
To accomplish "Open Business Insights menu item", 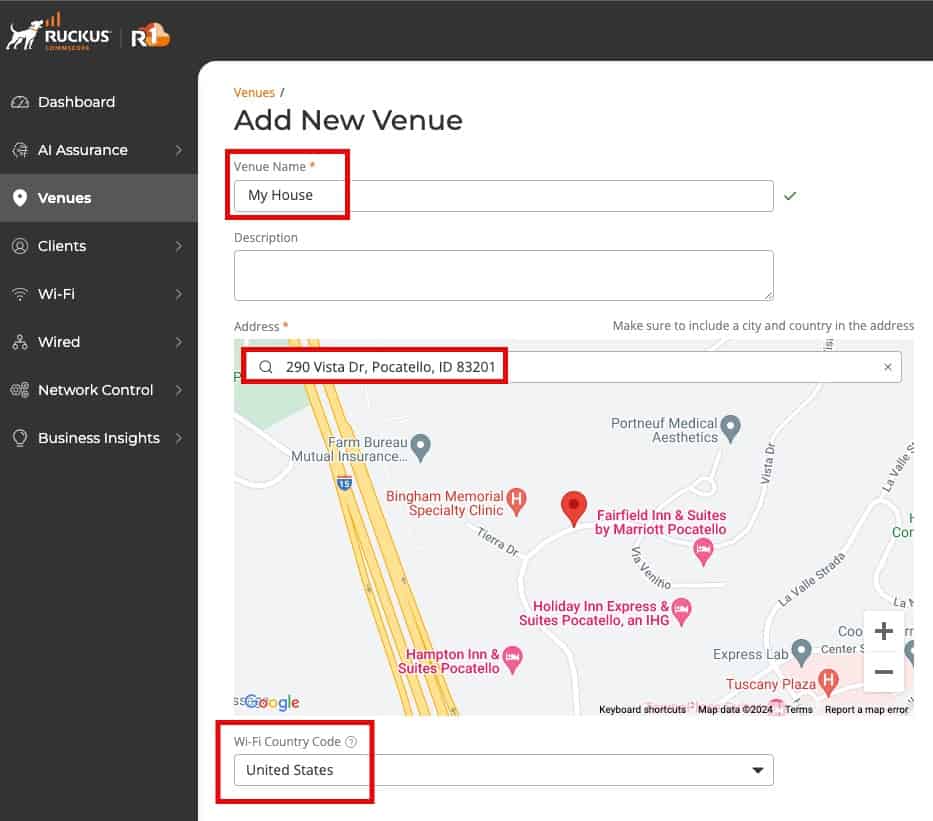I will tap(98, 438).
